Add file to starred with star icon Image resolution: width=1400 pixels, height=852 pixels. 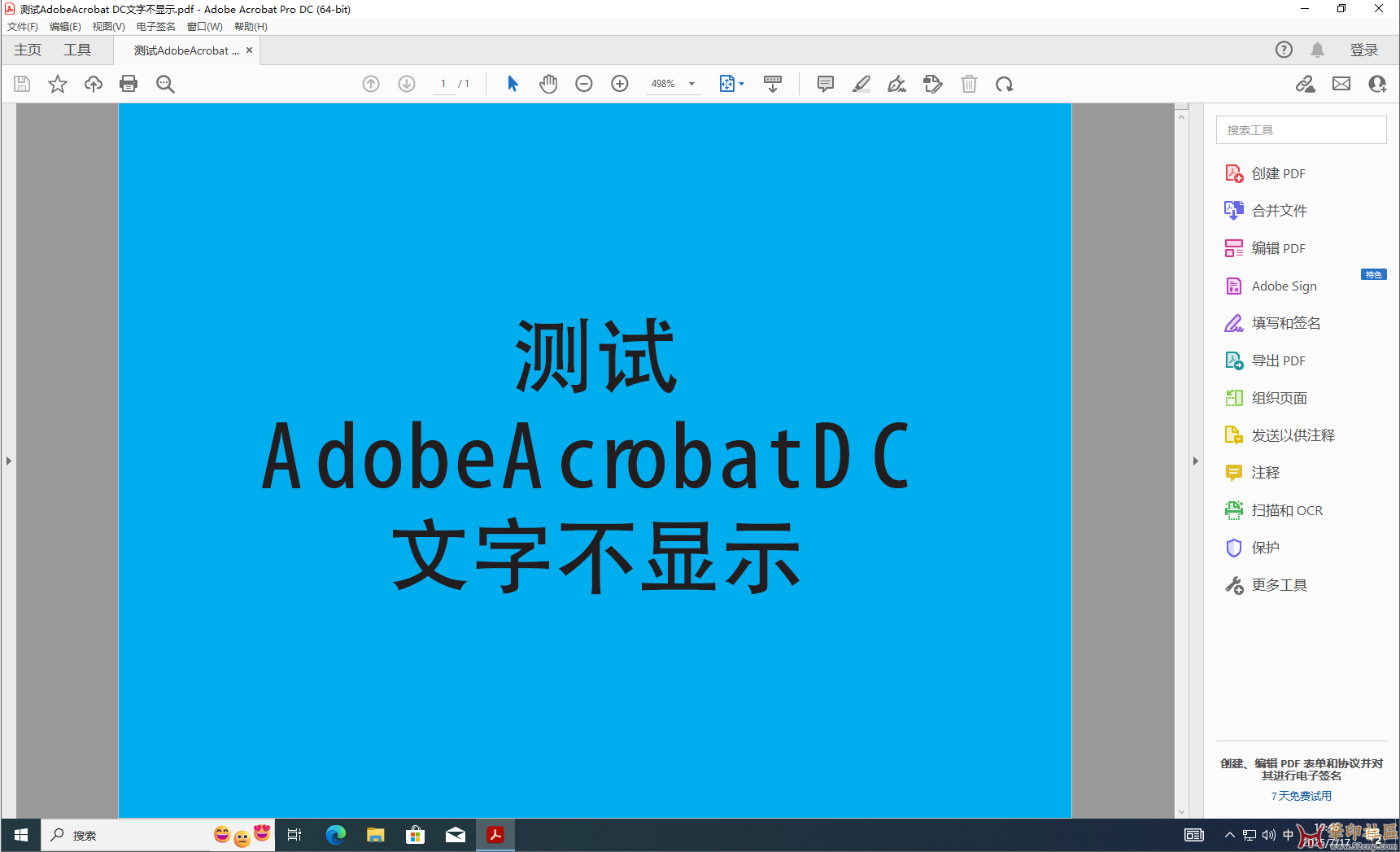pyautogui.click(x=58, y=84)
